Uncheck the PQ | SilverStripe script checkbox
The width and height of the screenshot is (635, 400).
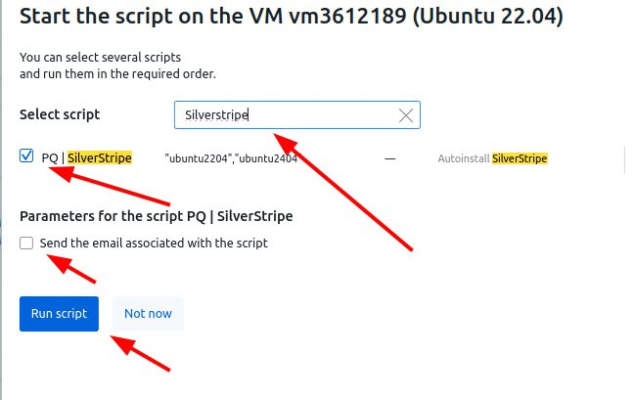pos(26,156)
